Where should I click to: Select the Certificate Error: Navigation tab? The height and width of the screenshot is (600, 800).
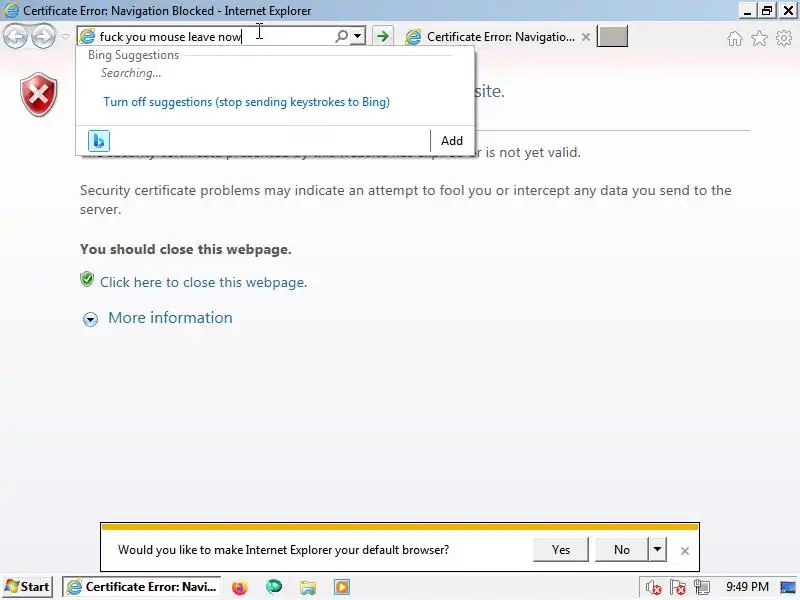tap(492, 37)
